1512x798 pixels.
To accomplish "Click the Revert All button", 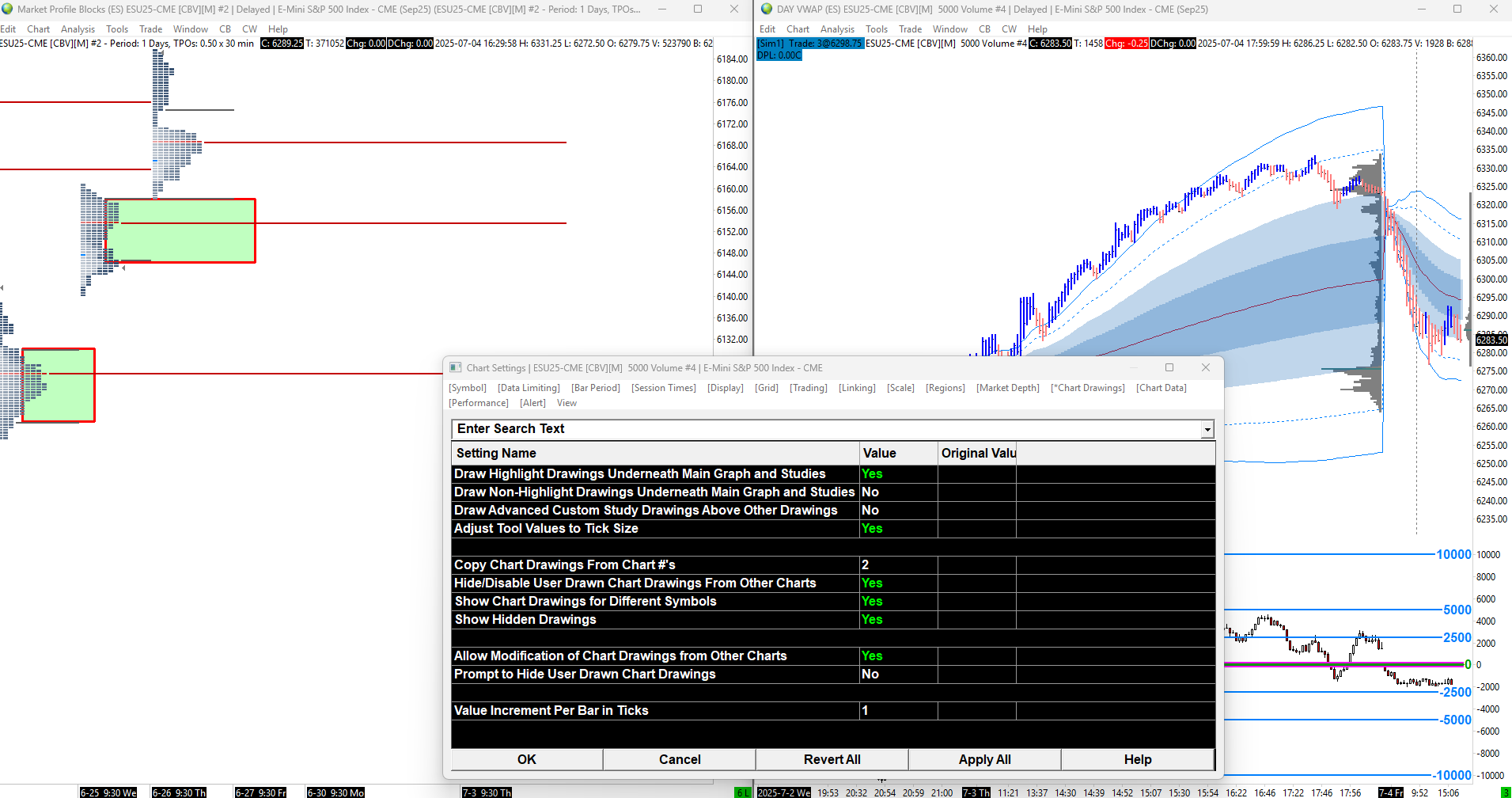I will point(832,759).
